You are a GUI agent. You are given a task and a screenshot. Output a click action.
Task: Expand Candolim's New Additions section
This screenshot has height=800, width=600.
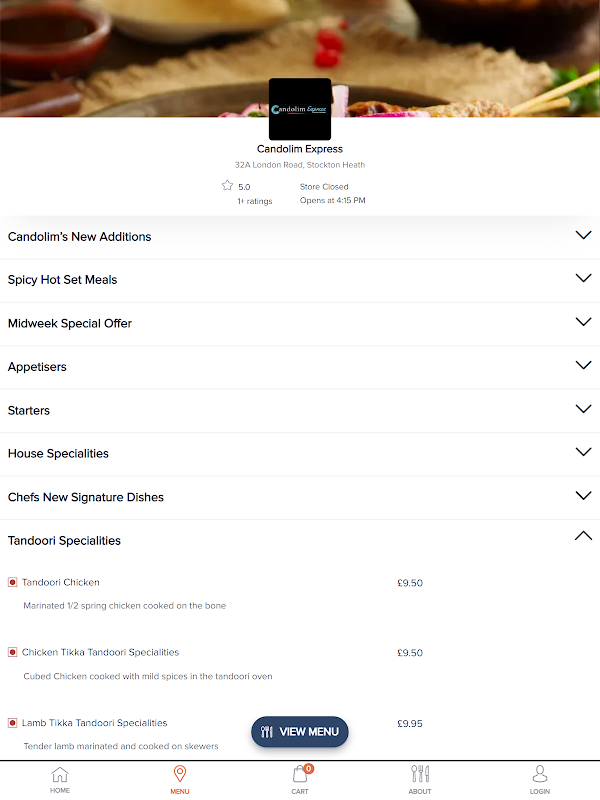[300, 237]
